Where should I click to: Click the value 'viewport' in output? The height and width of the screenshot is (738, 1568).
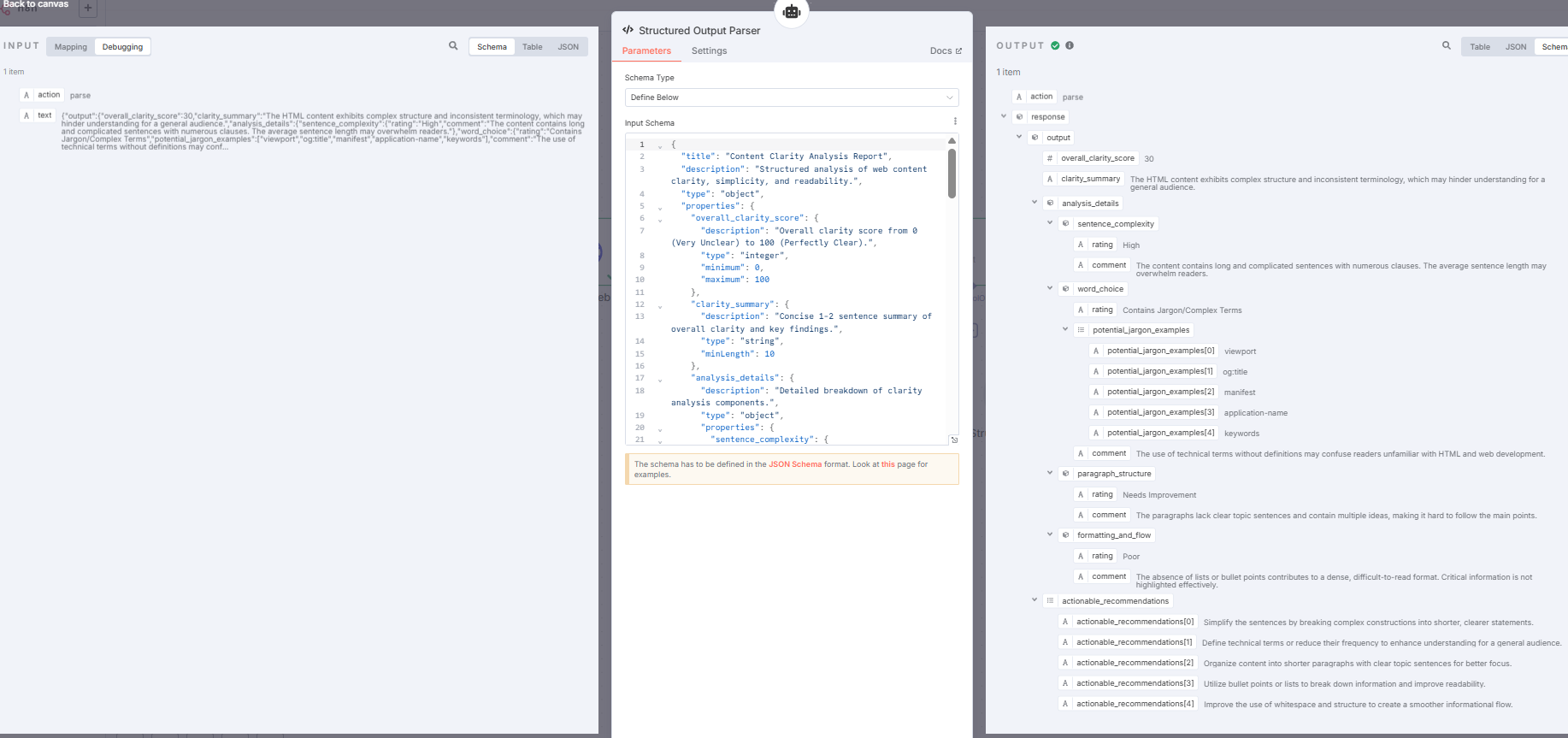pos(1240,351)
